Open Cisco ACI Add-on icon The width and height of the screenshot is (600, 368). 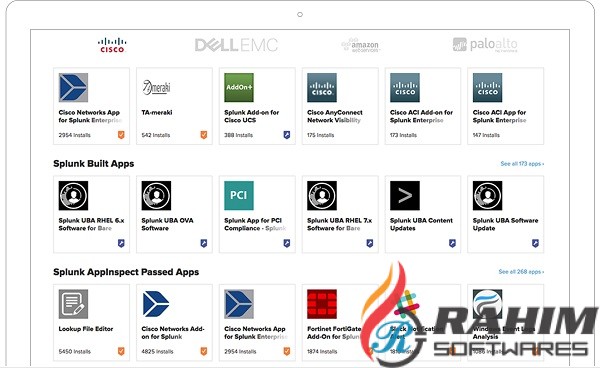point(405,88)
